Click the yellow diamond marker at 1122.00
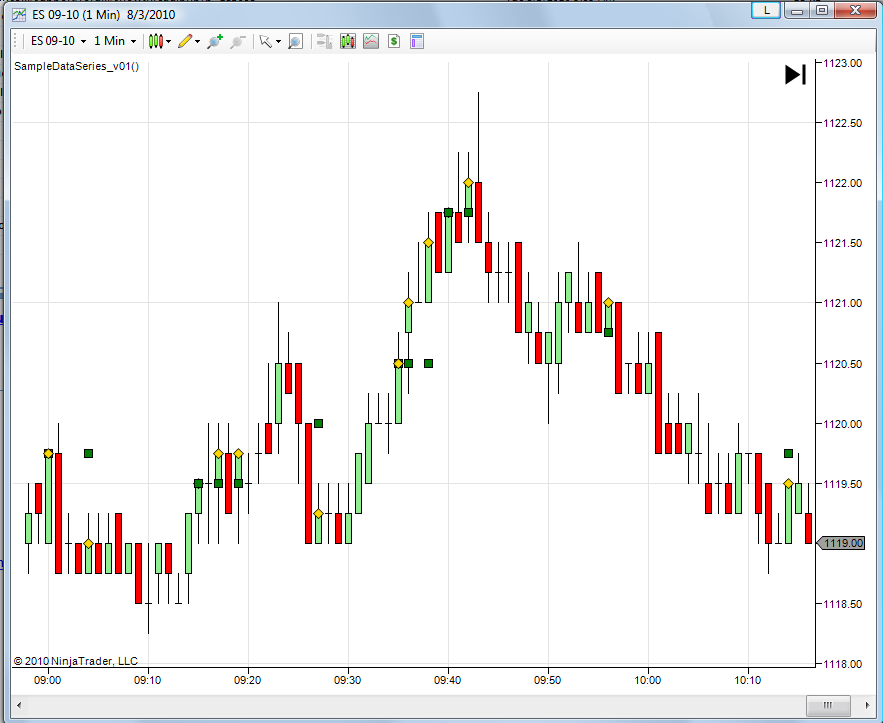 click(x=469, y=182)
